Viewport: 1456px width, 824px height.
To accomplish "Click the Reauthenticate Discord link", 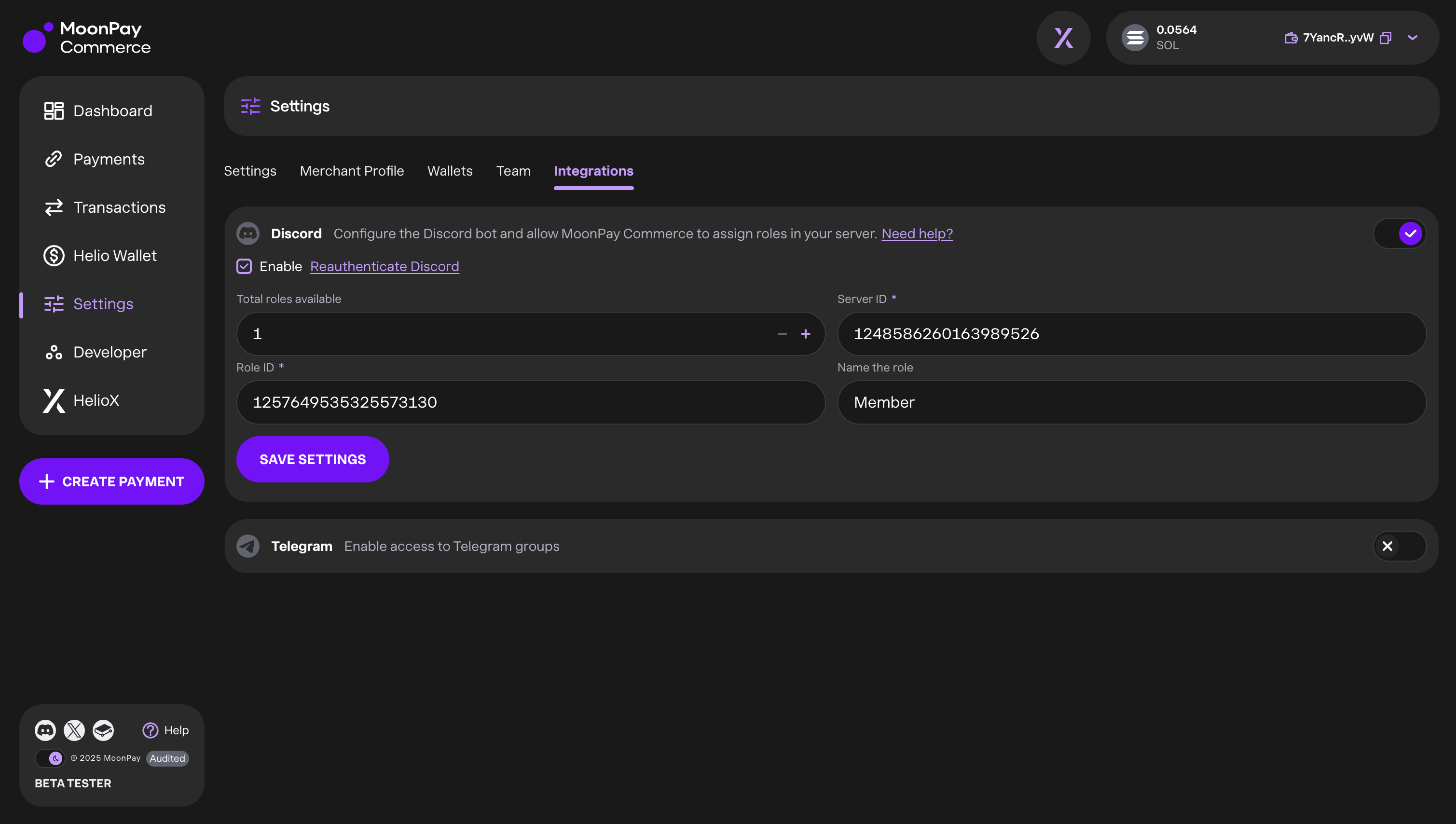I will [384, 267].
